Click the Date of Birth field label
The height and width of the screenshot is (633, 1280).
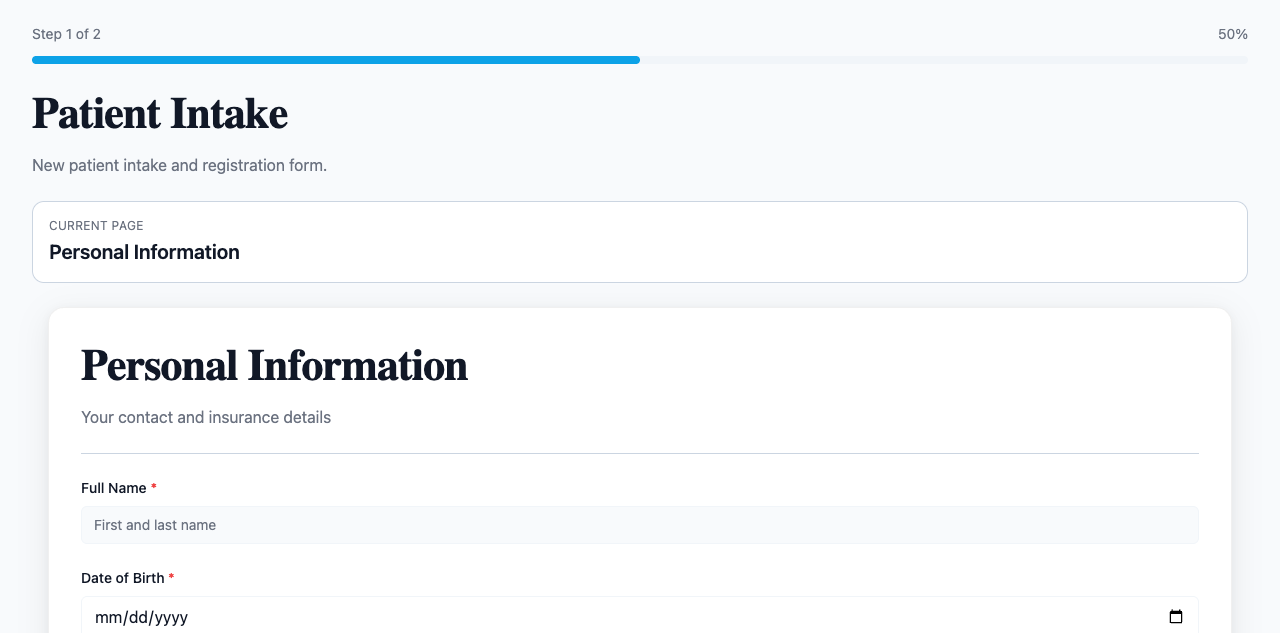coord(123,578)
